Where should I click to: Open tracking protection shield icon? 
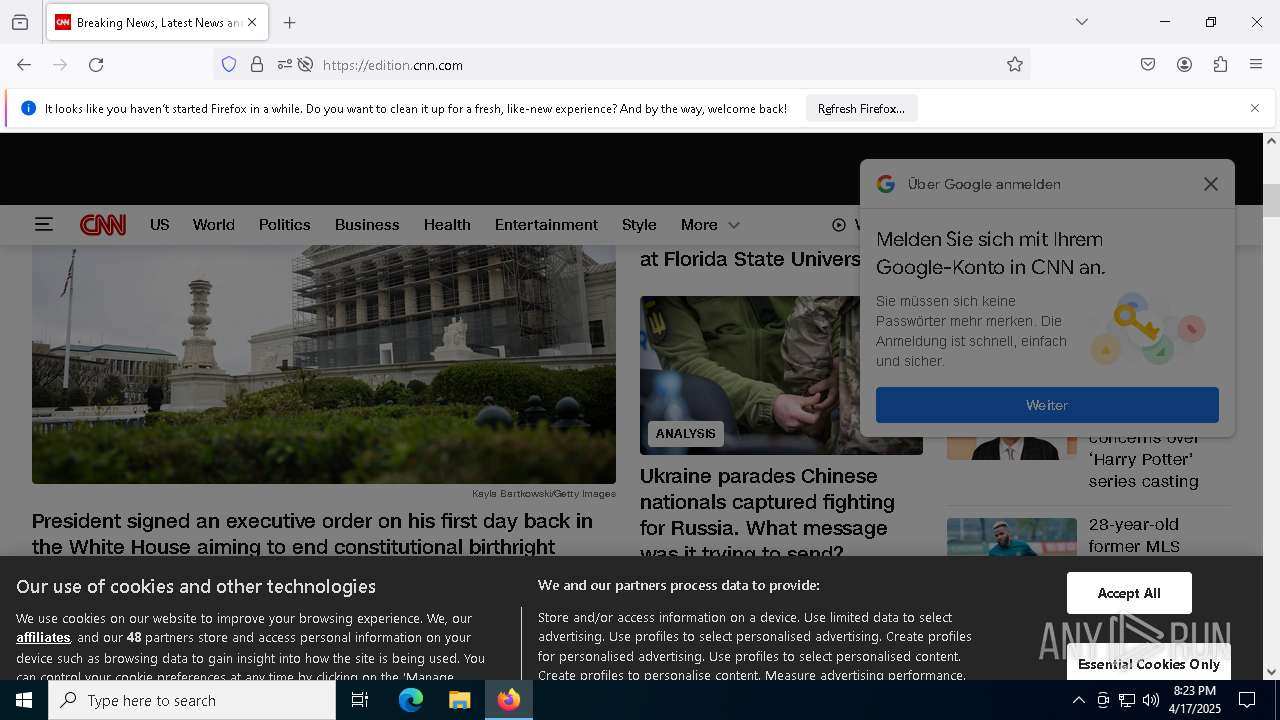click(229, 65)
